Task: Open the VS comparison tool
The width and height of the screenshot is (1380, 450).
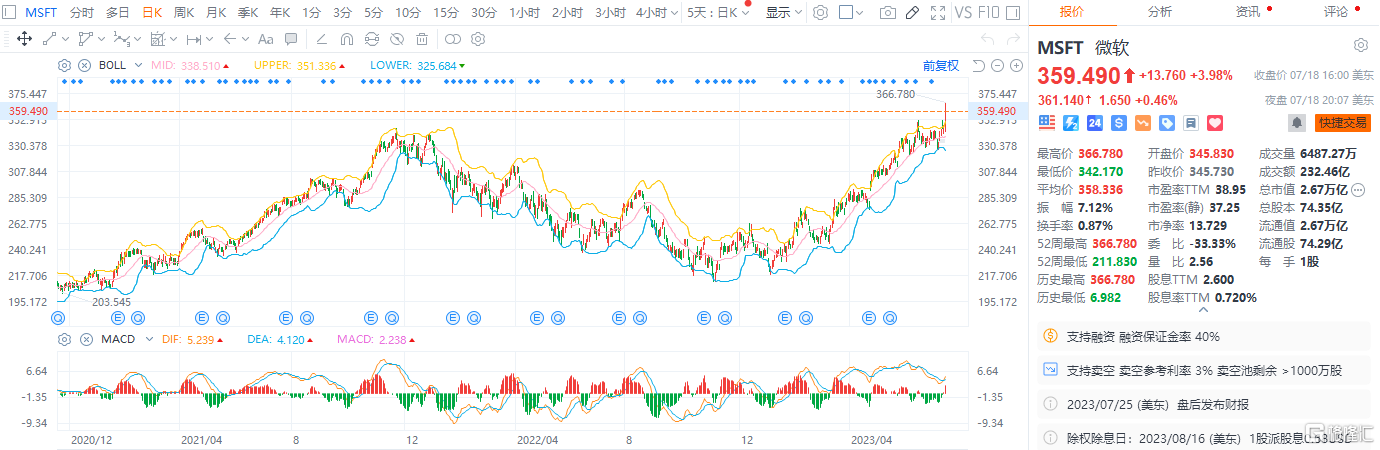Action: click(964, 13)
